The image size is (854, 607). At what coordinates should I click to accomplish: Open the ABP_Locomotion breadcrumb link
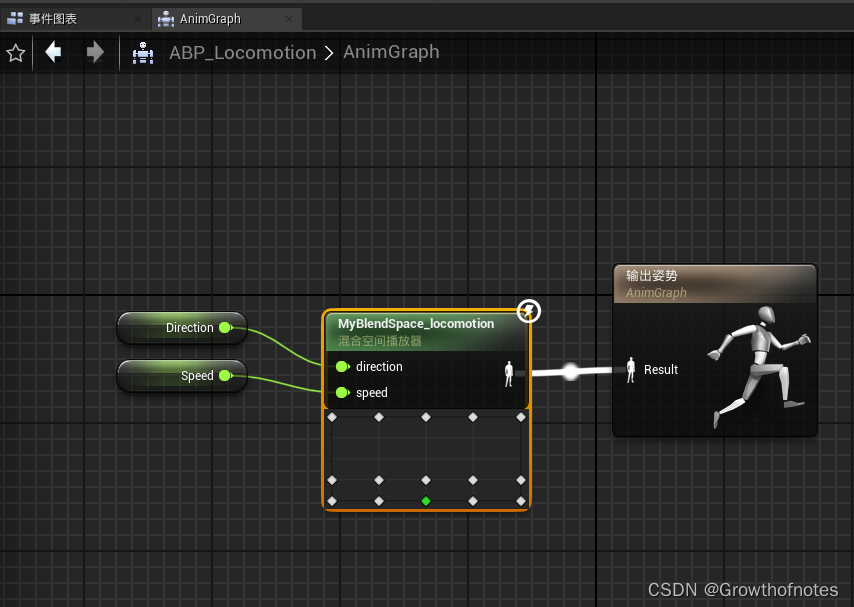242,53
